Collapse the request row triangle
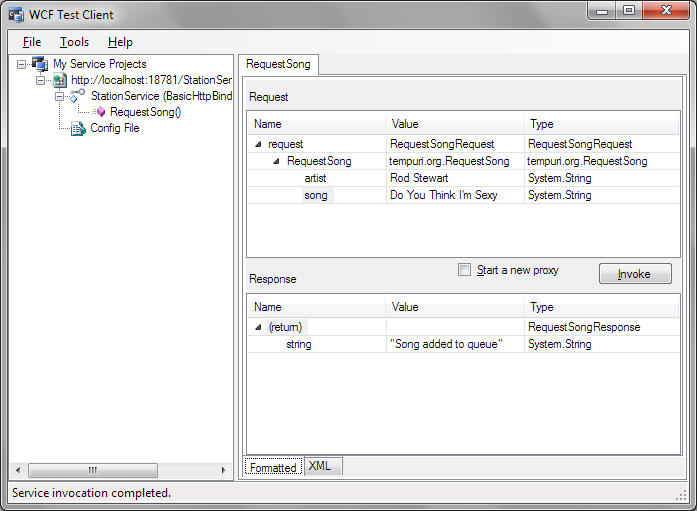This screenshot has height=511, width=697. click(x=258, y=144)
